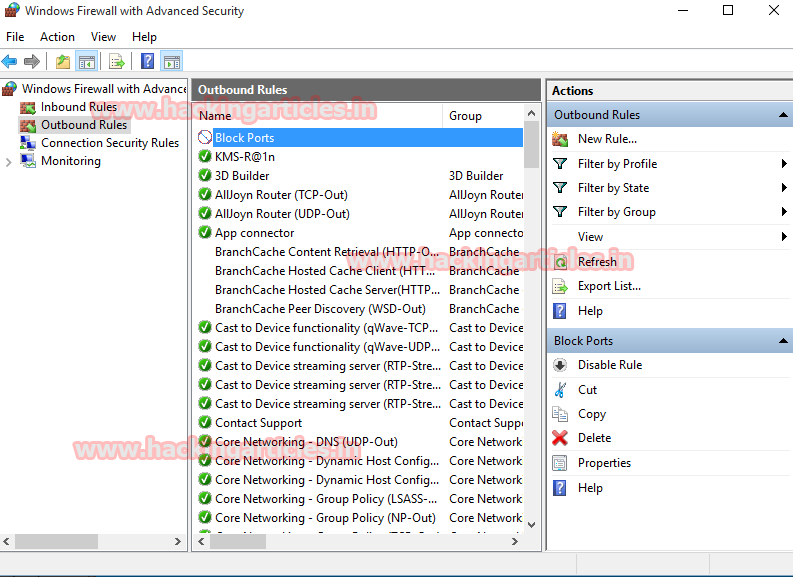Click the Inbound Rules tree icon
This screenshot has height=577, width=793.
(x=28, y=107)
